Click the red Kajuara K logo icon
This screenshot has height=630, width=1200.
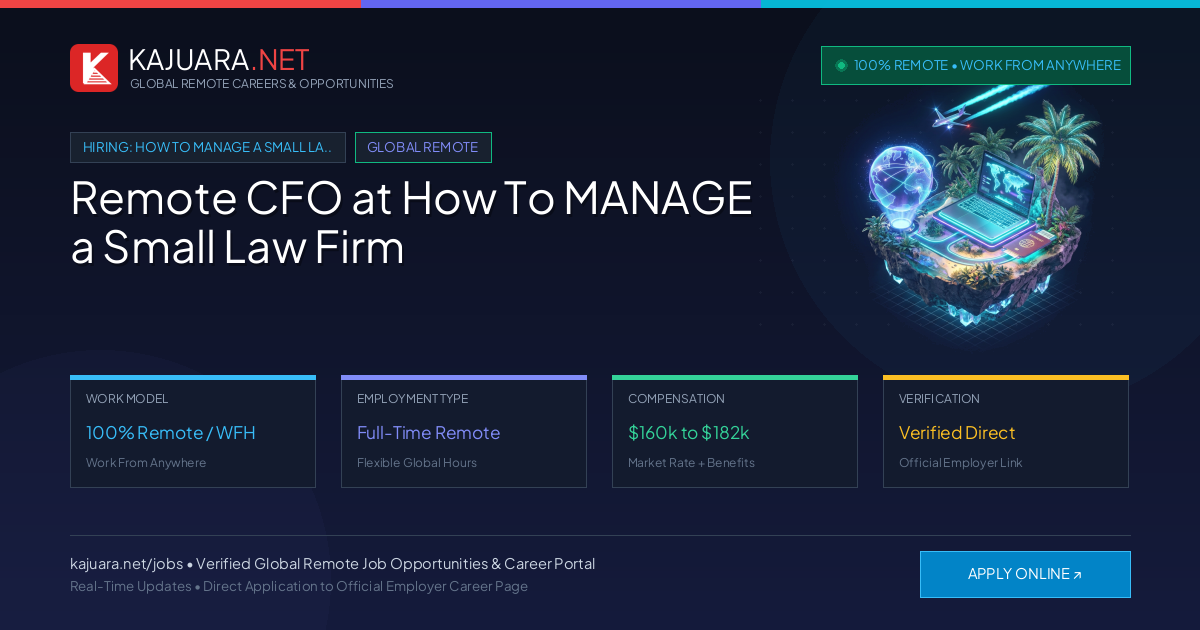coord(94,68)
